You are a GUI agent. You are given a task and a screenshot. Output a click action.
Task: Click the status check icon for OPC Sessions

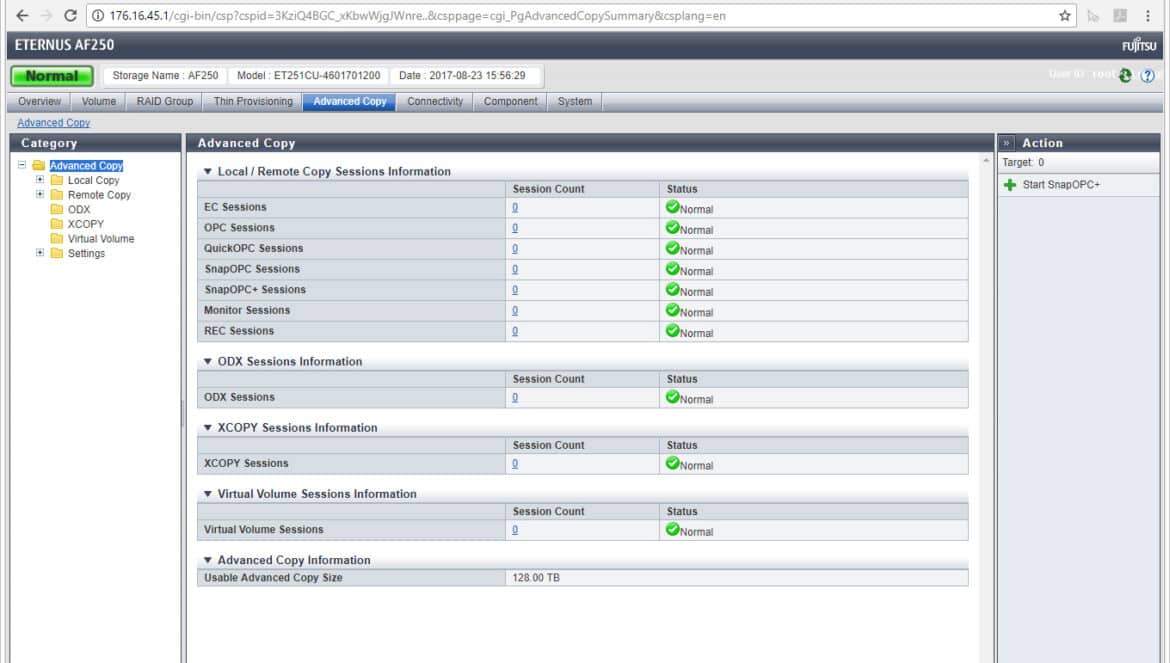(x=672, y=227)
